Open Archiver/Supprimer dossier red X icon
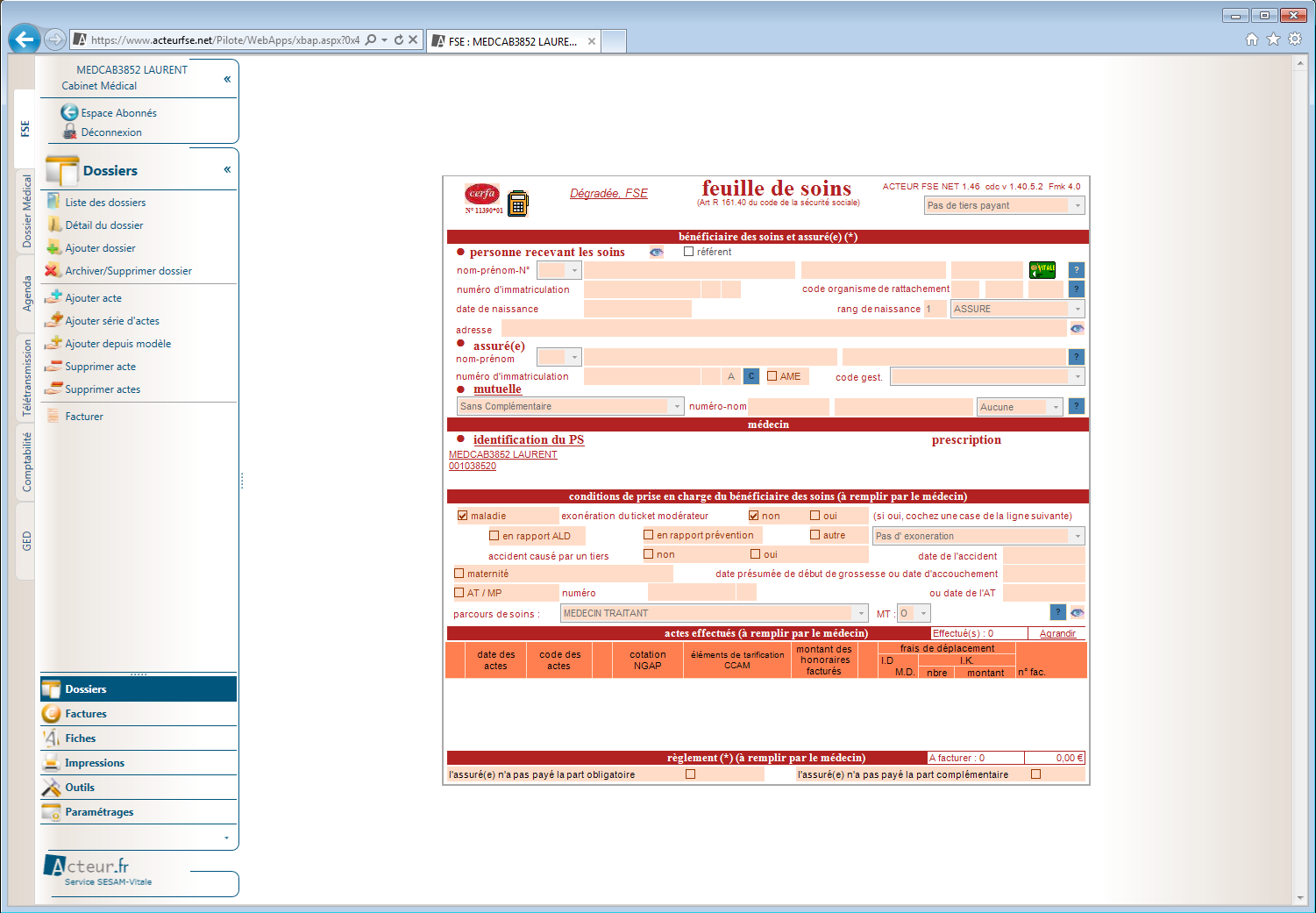Viewport: 1316px width, 913px height. [53, 271]
